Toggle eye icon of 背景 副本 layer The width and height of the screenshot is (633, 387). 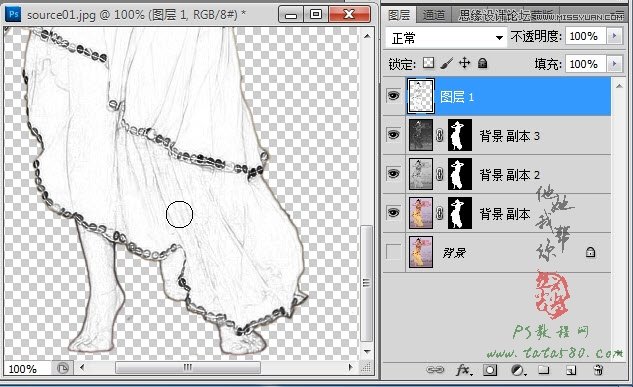394,212
